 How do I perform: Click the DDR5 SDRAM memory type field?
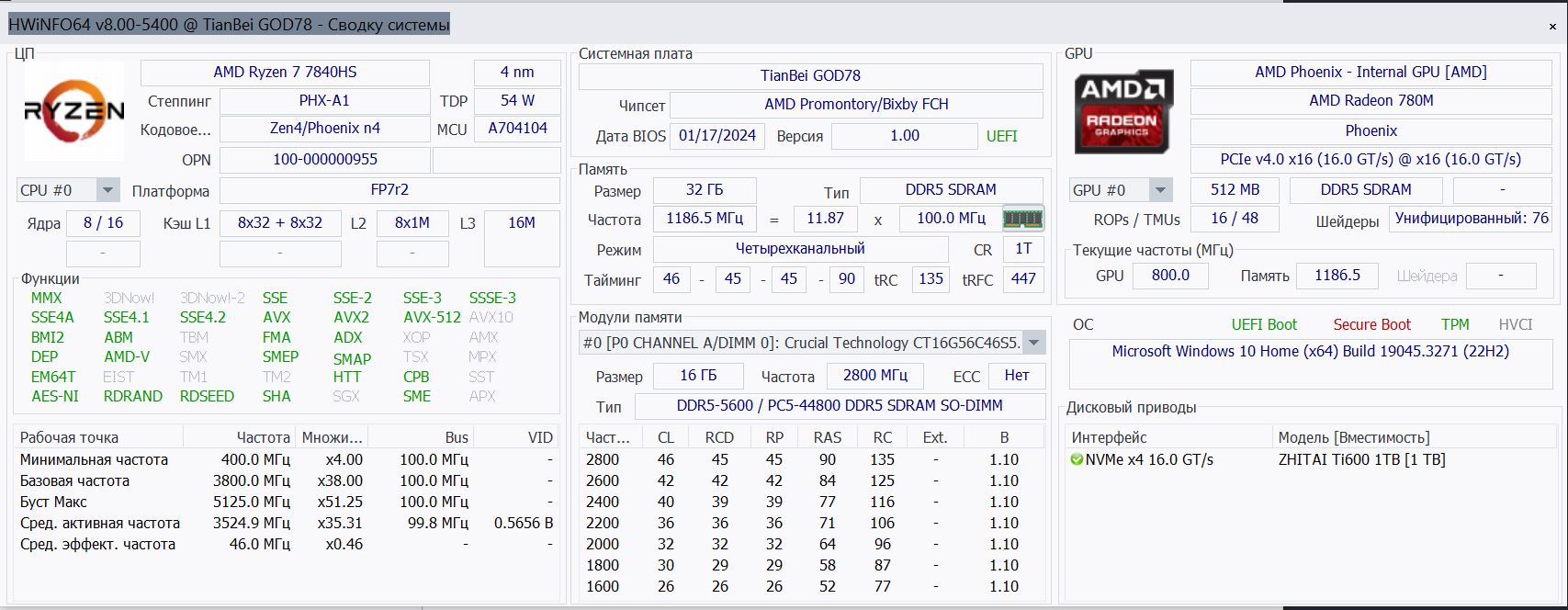951,190
